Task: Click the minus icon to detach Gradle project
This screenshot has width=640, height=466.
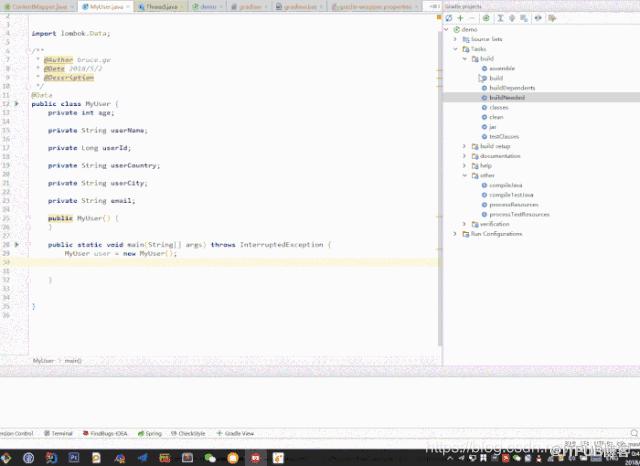Action: (x=471, y=18)
